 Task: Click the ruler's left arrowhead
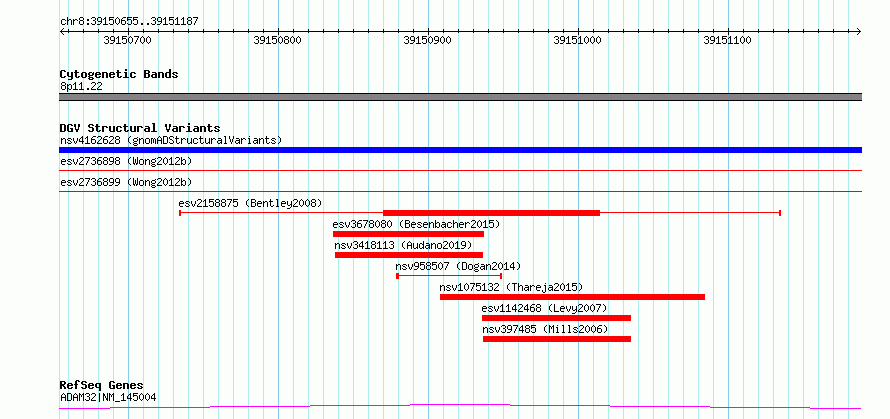pos(62,31)
